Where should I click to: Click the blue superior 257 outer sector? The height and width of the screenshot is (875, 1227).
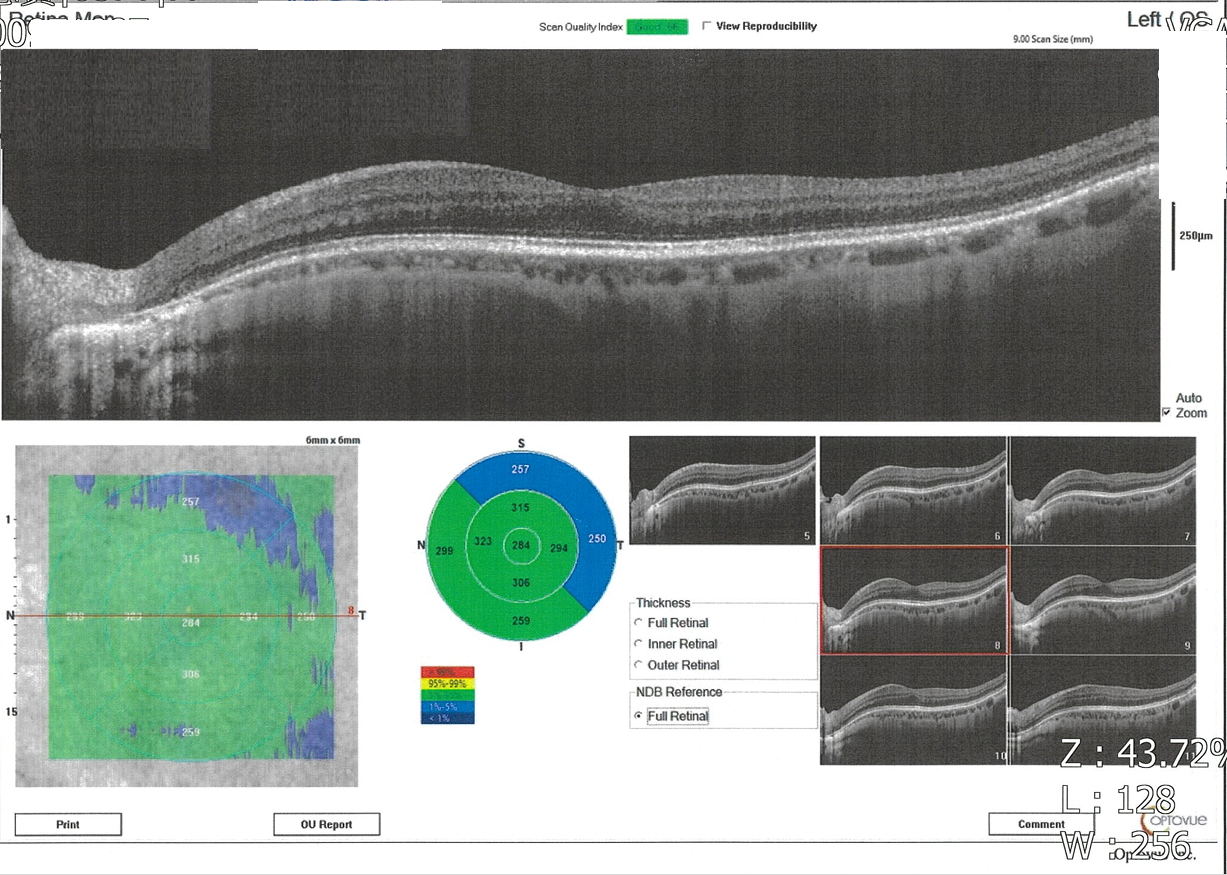(520, 470)
